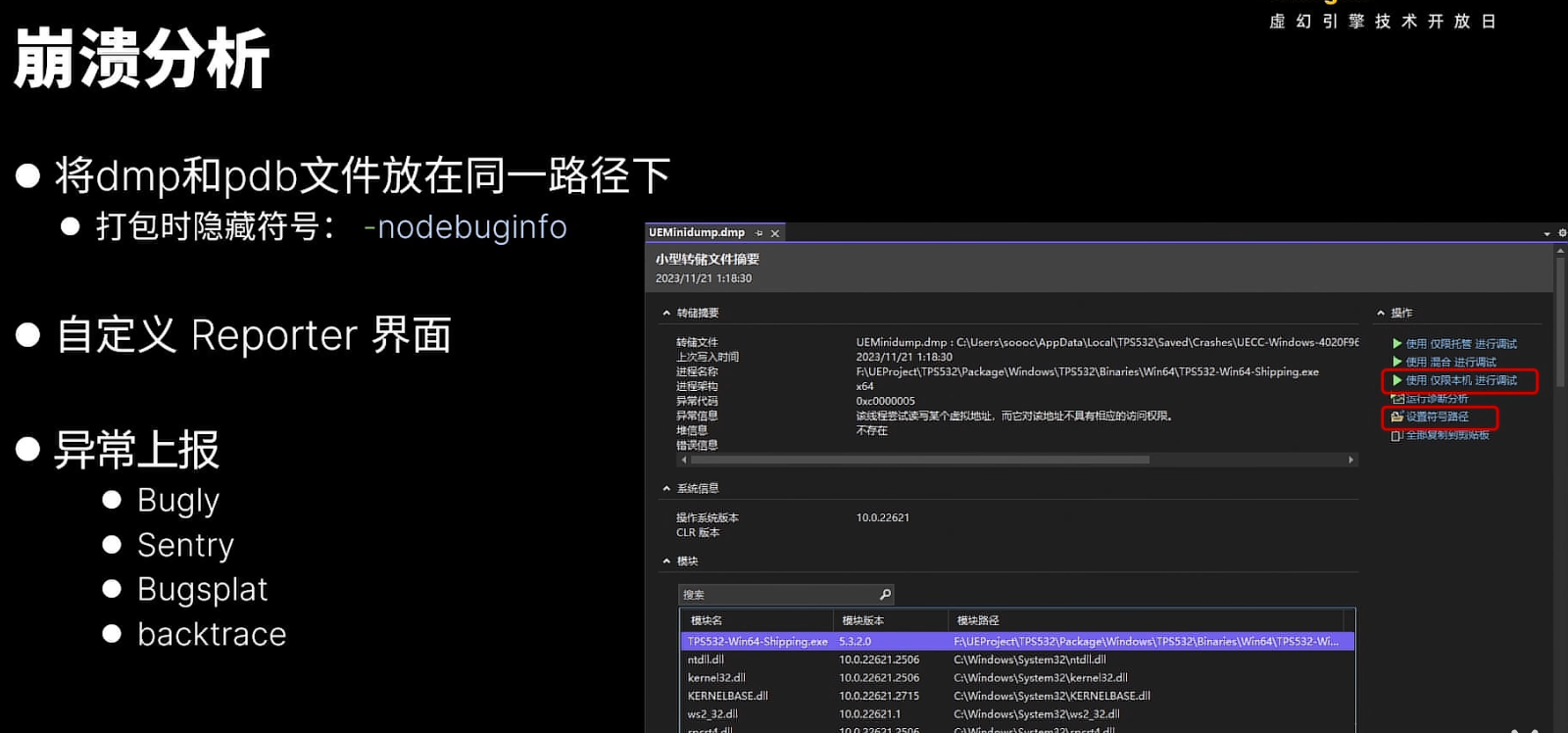Image resolution: width=1568 pixels, height=733 pixels.
Task: Sort by the 模块路径 column header
Action: point(1147,620)
